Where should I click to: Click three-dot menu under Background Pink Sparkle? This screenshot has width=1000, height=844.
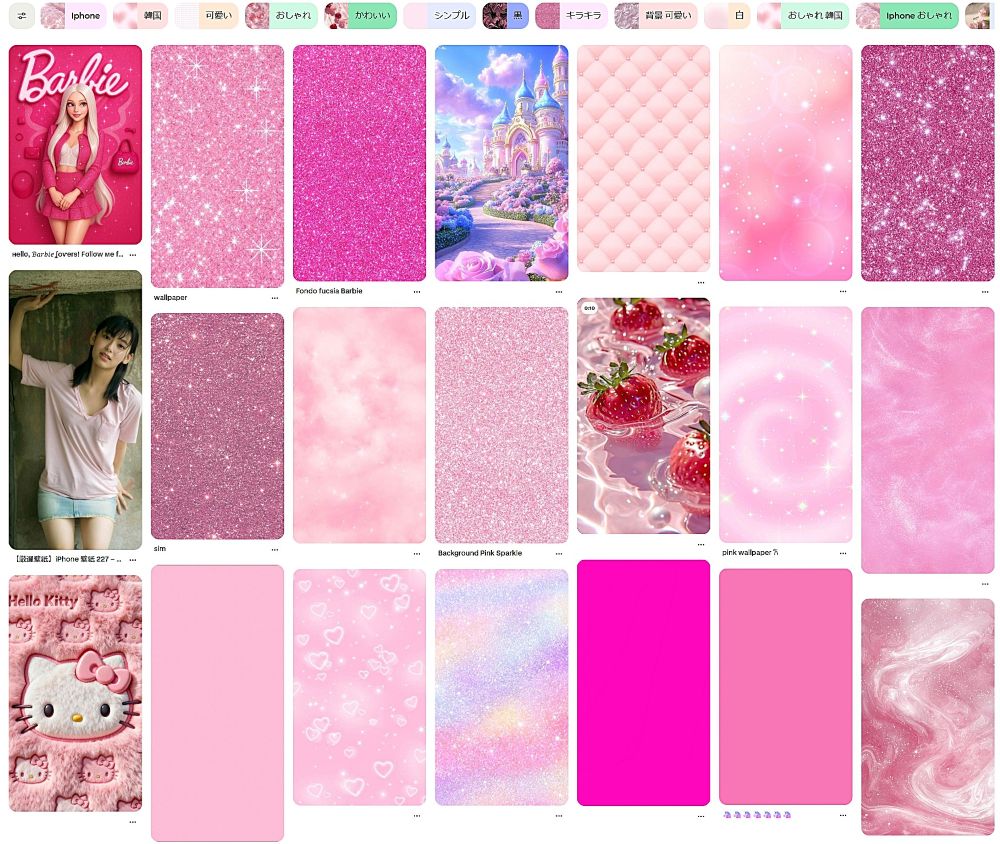point(559,553)
